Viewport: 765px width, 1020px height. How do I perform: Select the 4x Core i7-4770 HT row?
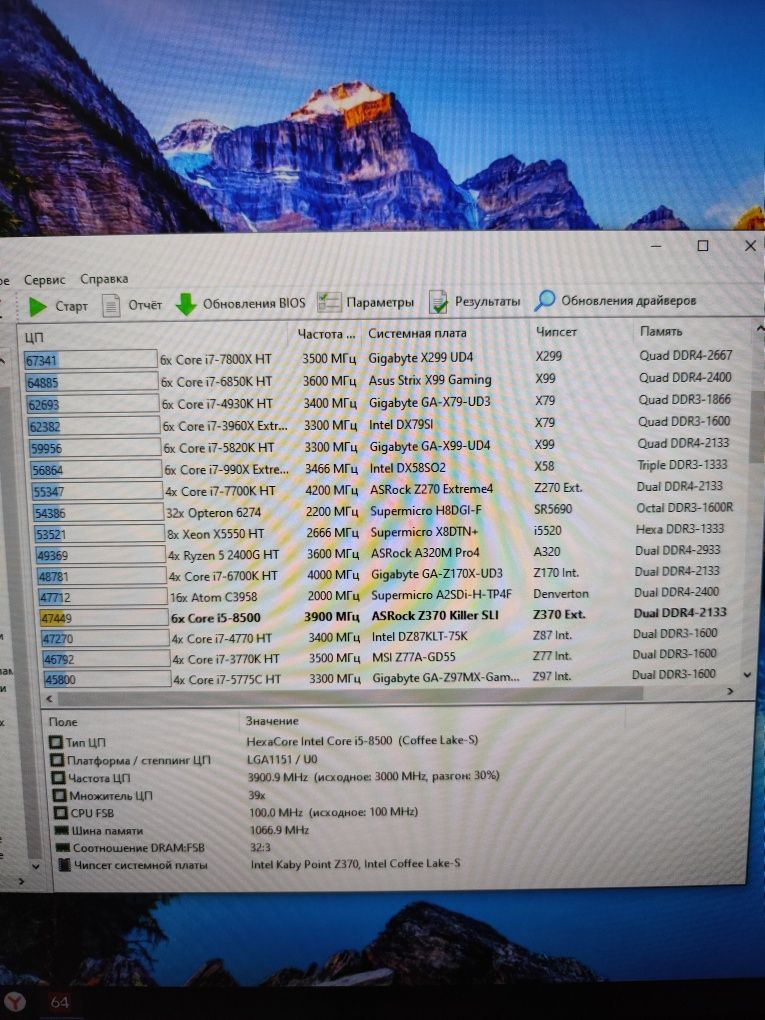tap(380, 636)
